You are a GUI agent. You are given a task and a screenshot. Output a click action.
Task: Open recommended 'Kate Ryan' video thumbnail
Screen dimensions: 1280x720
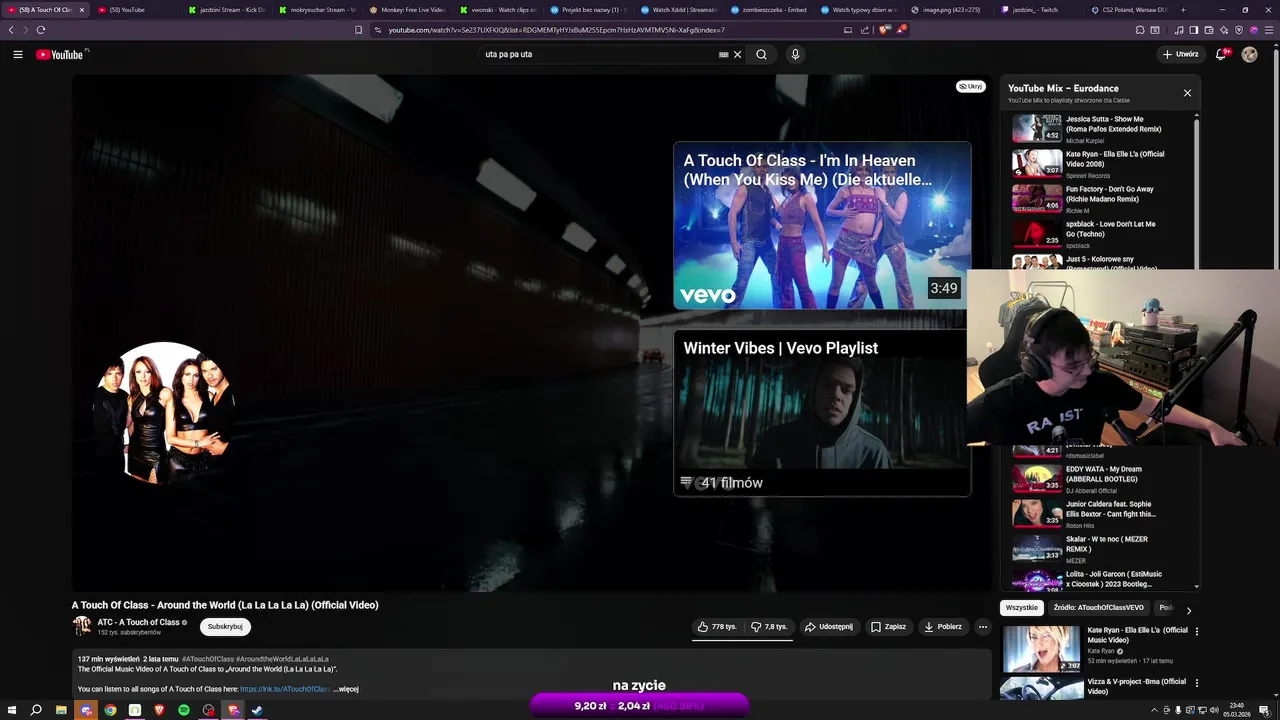(x=1041, y=648)
